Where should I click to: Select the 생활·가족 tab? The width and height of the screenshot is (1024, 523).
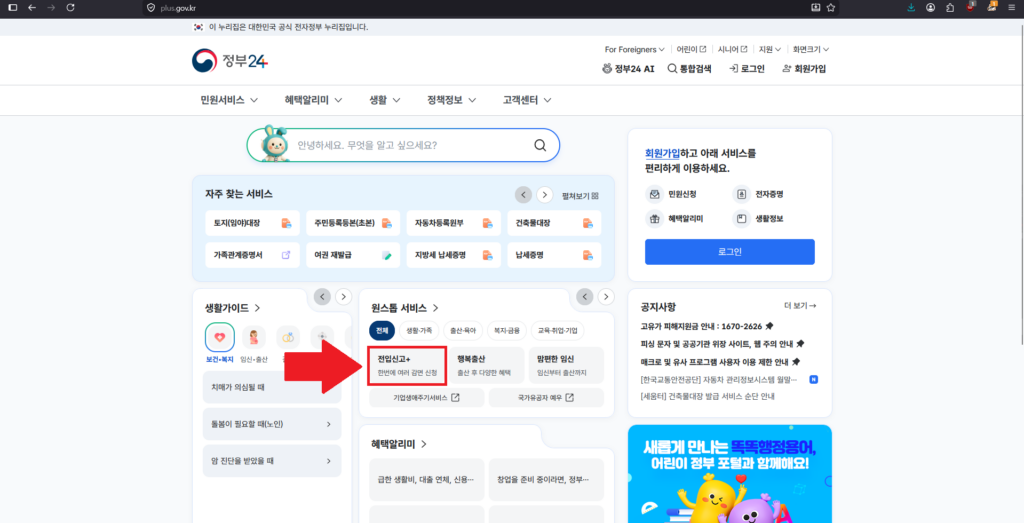pyautogui.click(x=419, y=330)
